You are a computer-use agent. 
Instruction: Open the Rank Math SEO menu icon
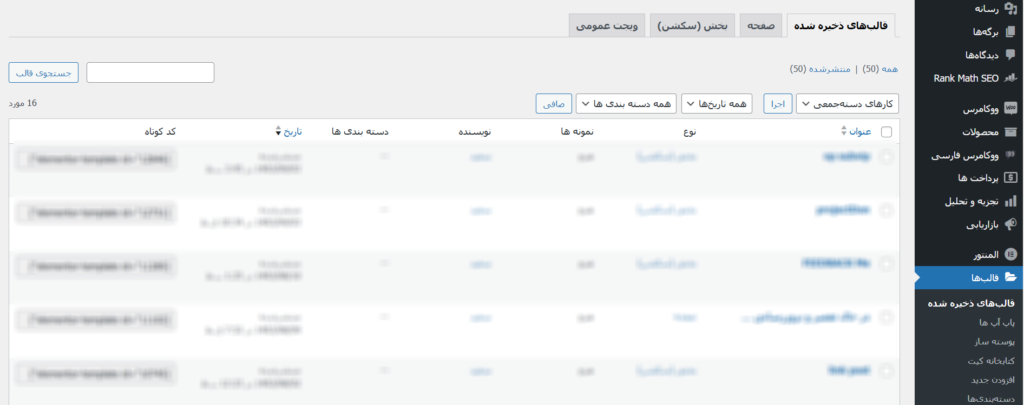click(1010, 77)
